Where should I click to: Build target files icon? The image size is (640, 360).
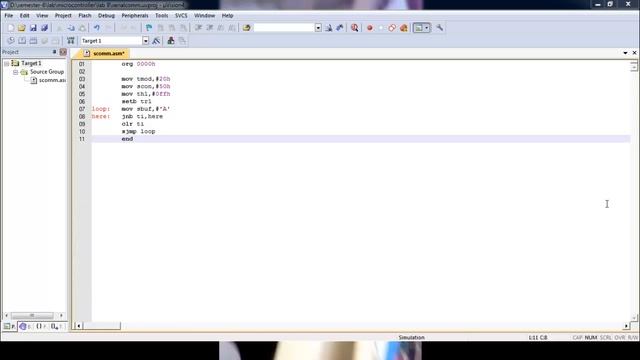click(x=22, y=41)
